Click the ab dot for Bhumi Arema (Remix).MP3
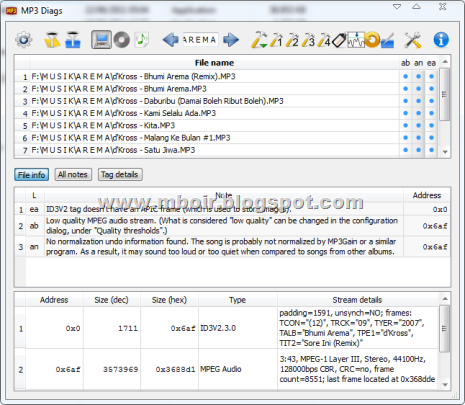465x405 pixels. [405, 76]
